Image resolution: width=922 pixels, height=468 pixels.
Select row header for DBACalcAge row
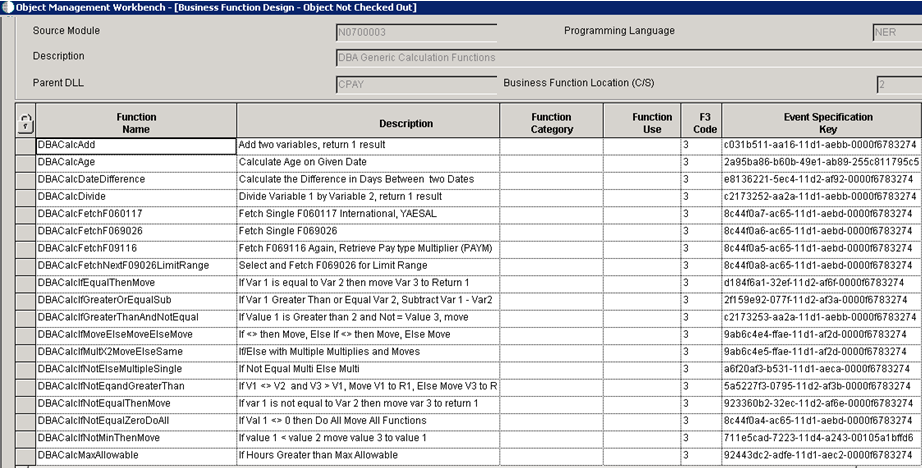tap(26, 163)
